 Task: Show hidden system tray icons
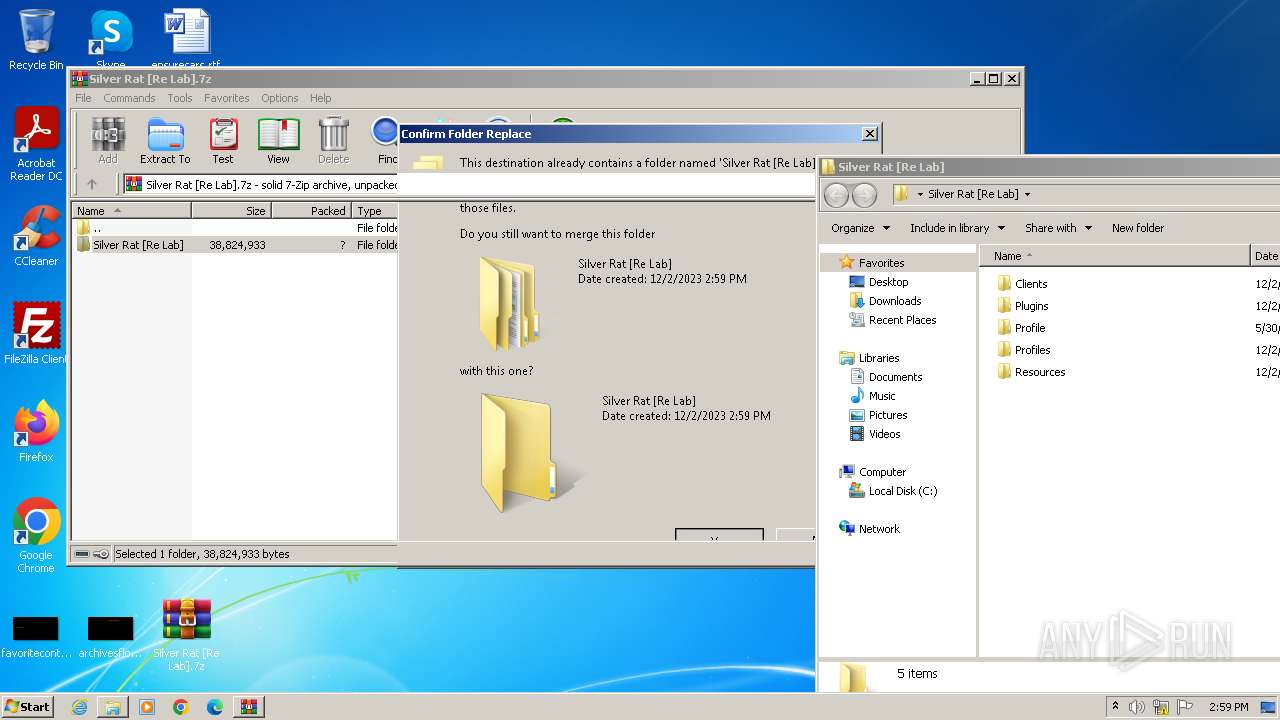1115,707
